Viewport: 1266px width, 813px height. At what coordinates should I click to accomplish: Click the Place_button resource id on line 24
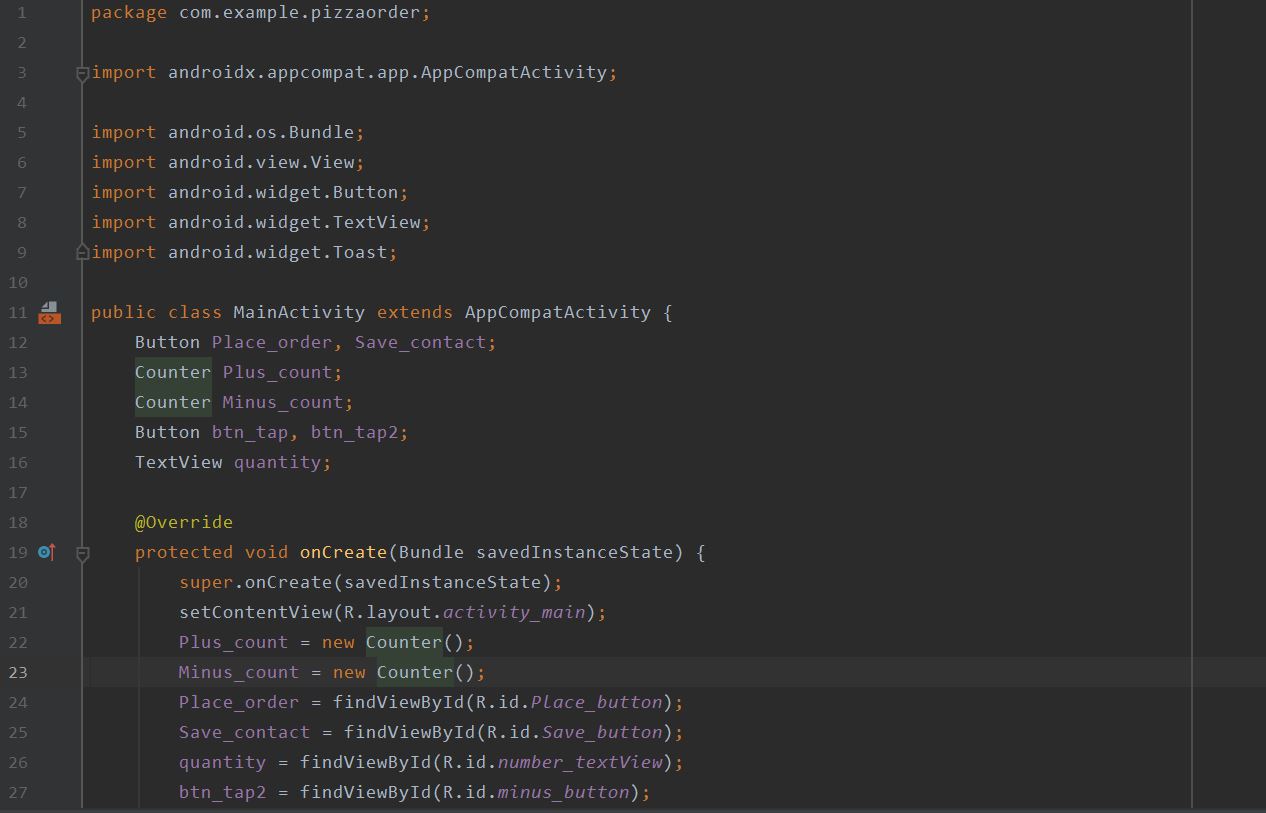[x=596, y=701]
